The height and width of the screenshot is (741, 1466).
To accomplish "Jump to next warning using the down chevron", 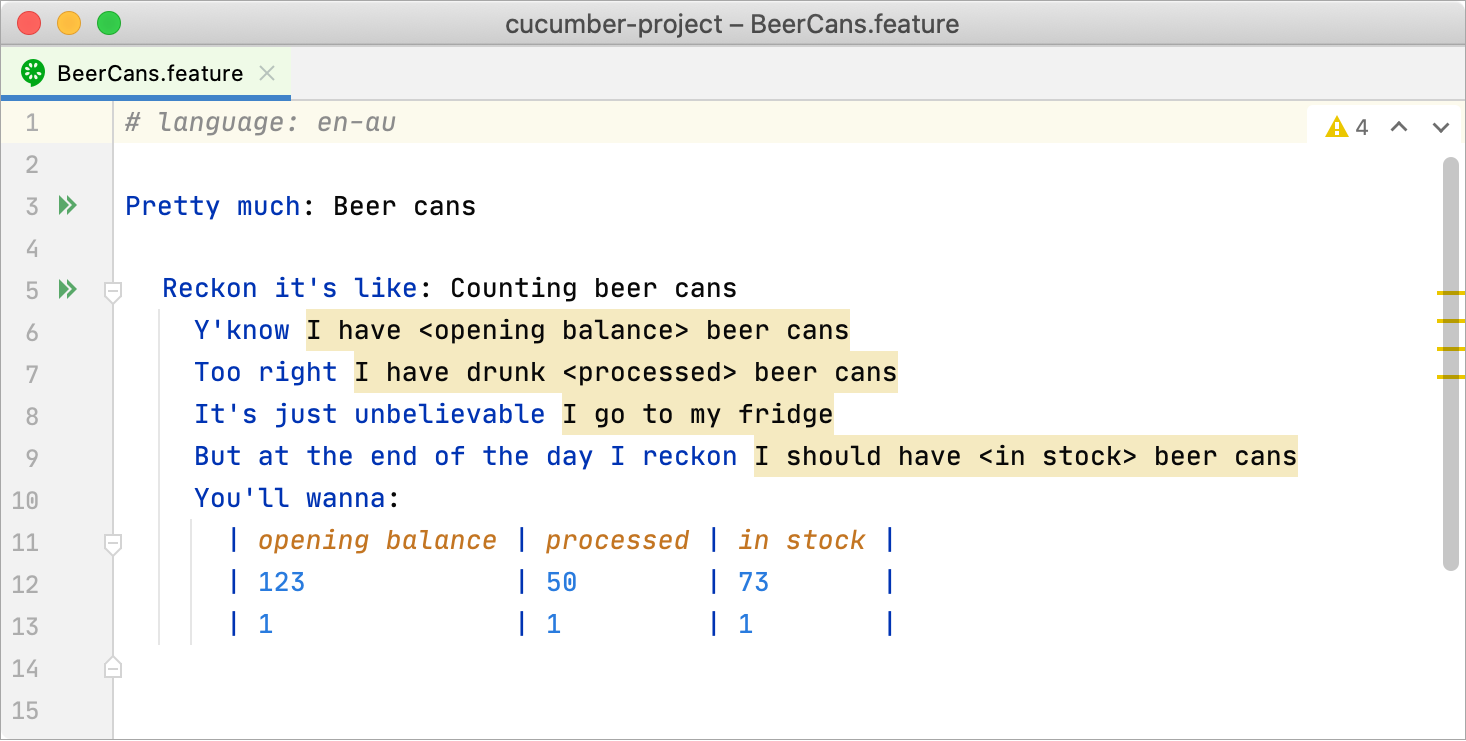I will tap(1441, 128).
